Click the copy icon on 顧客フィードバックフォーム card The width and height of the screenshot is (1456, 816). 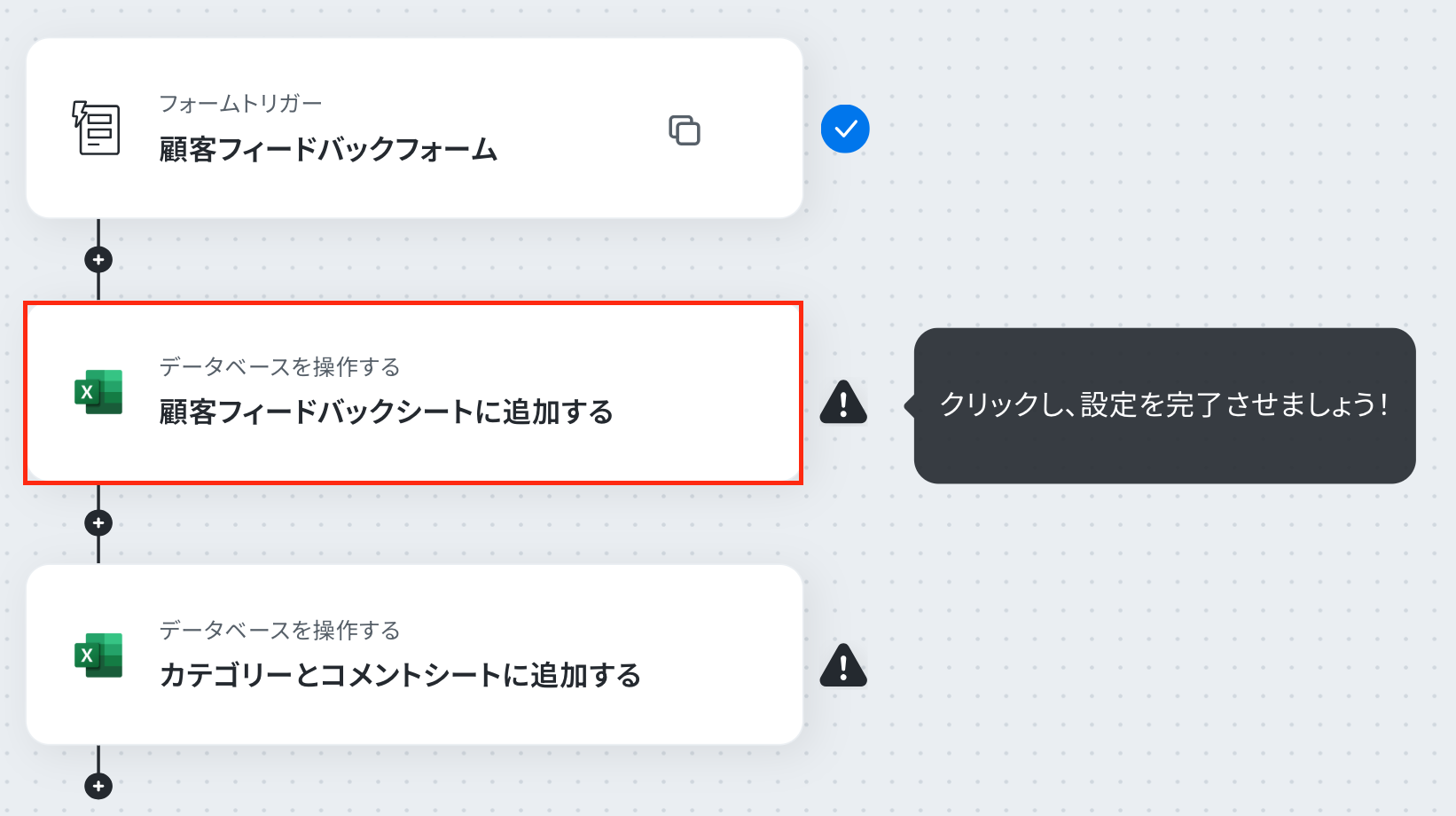[x=685, y=130]
